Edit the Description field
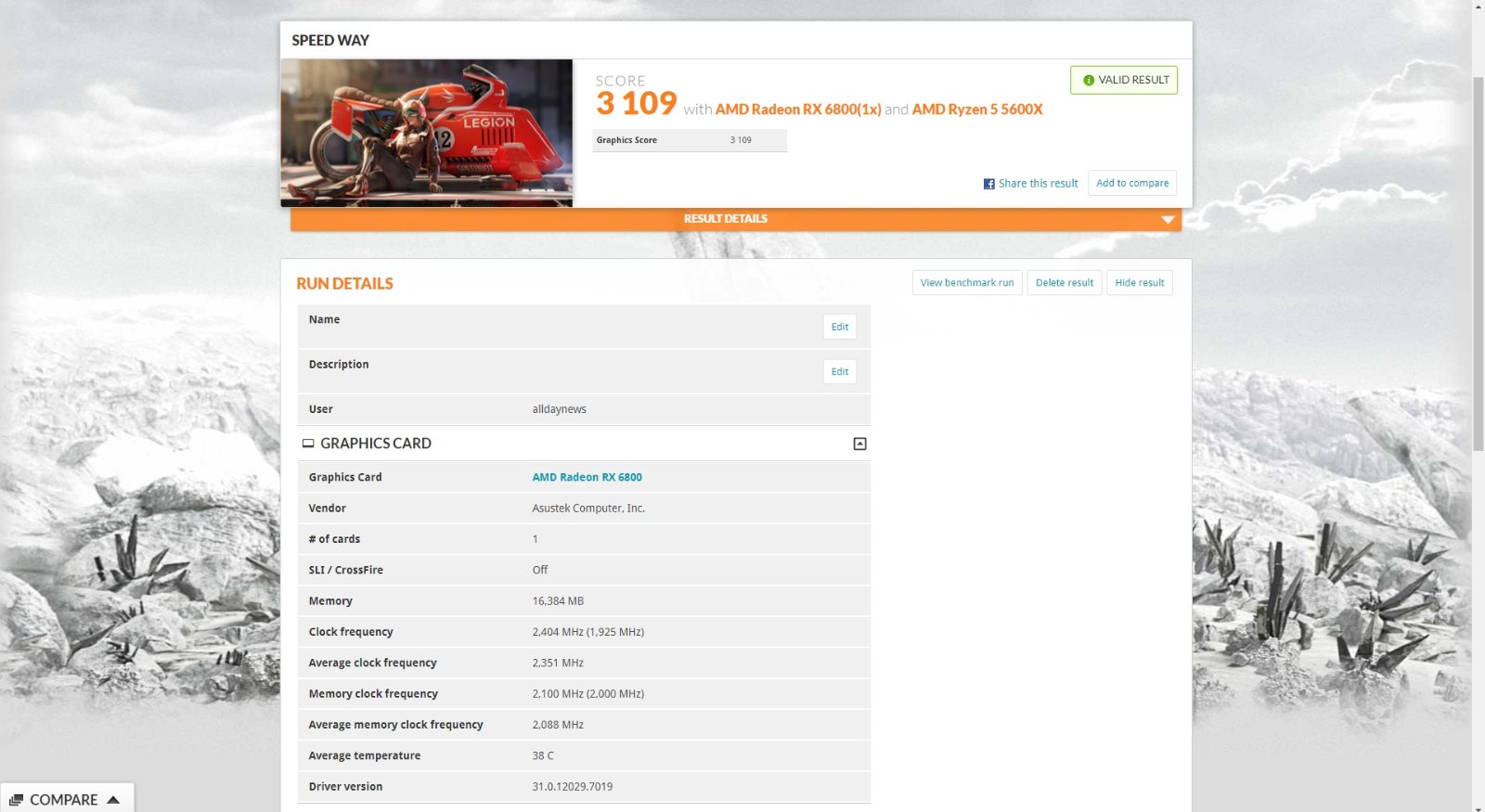 pos(840,371)
